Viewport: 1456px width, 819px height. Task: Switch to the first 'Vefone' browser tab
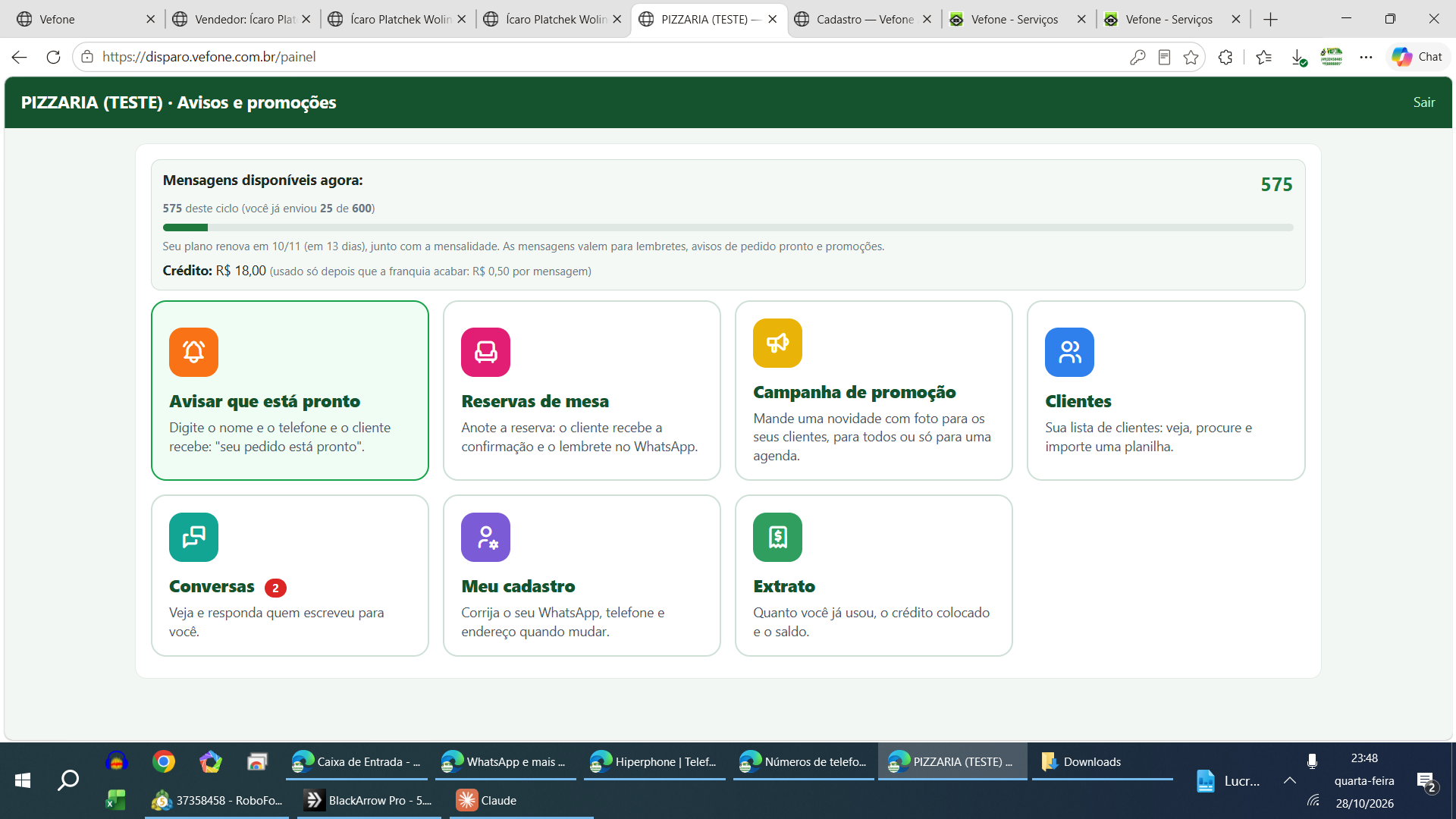(x=86, y=20)
